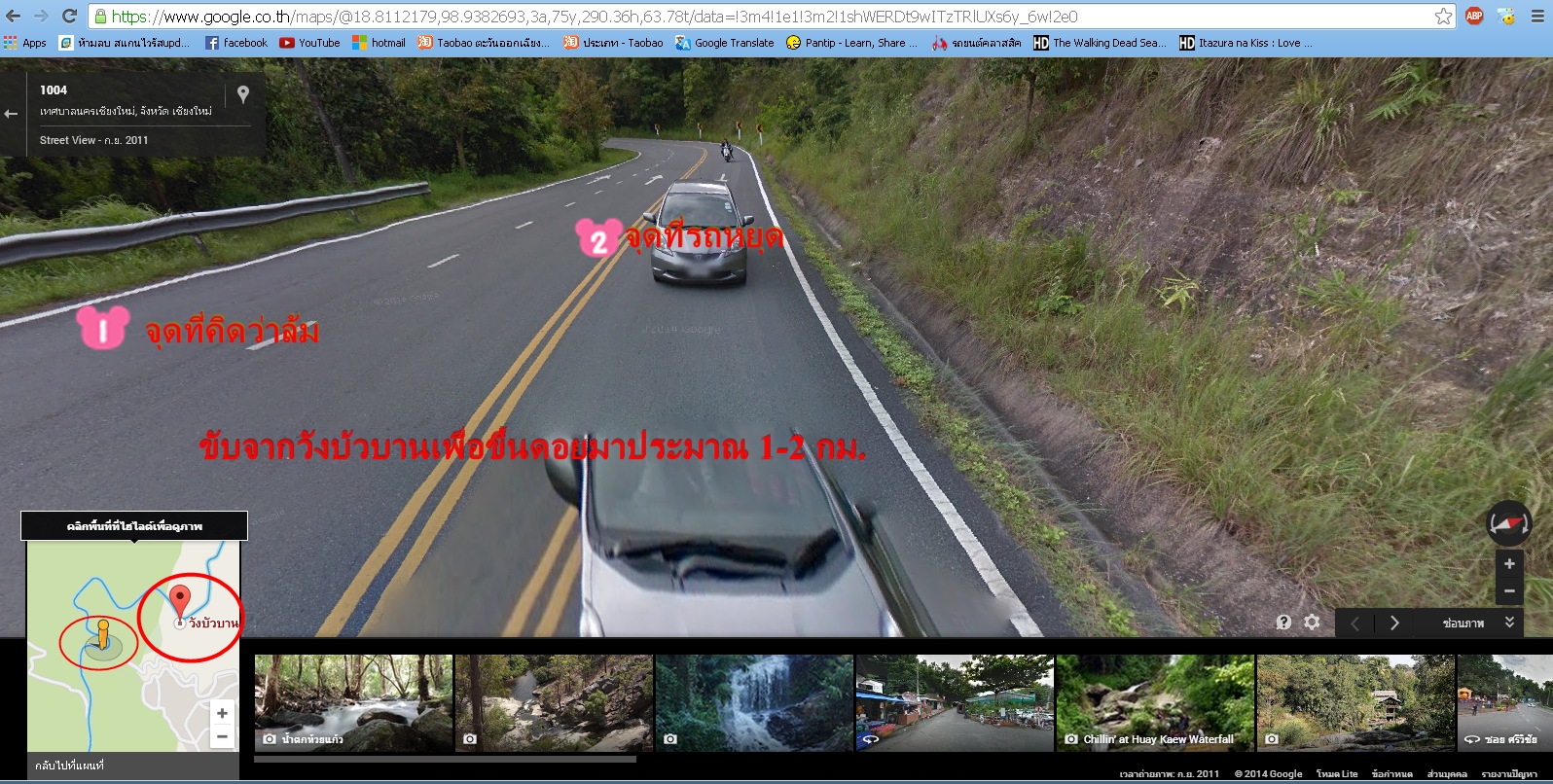1553x784 pixels.
Task: Rotate the view using the compass
Action: click(x=1508, y=523)
